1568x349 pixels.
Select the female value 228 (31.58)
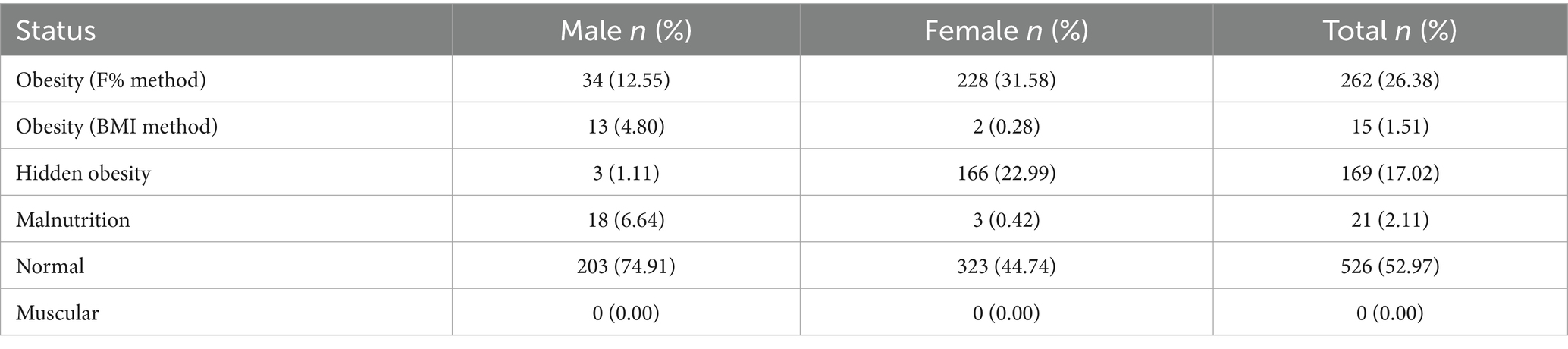click(x=1006, y=80)
